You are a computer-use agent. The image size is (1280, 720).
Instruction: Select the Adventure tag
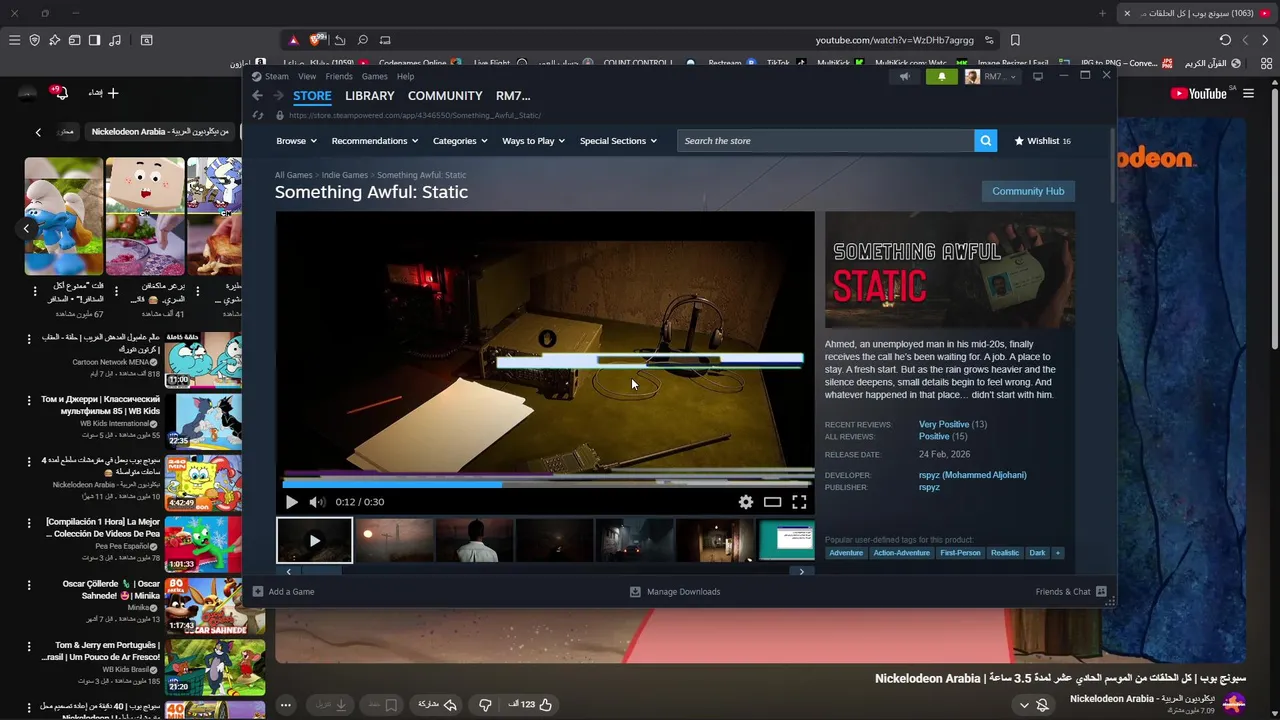click(x=846, y=553)
